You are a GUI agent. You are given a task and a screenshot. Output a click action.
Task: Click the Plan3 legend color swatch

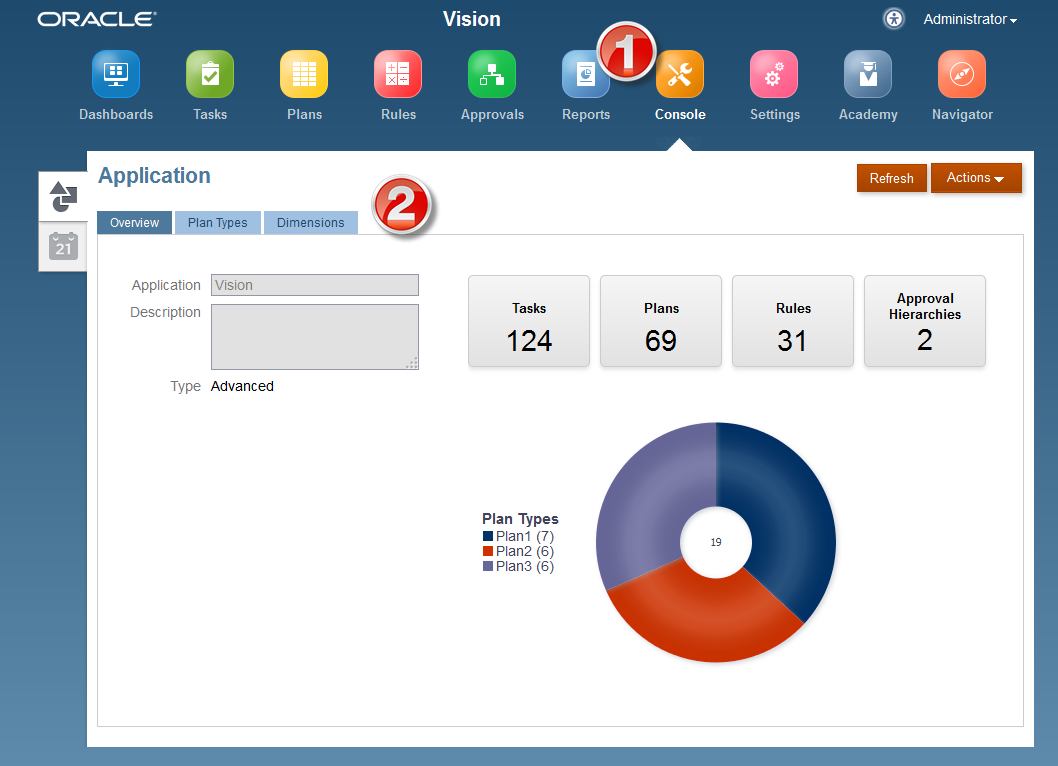(x=488, y=566)
